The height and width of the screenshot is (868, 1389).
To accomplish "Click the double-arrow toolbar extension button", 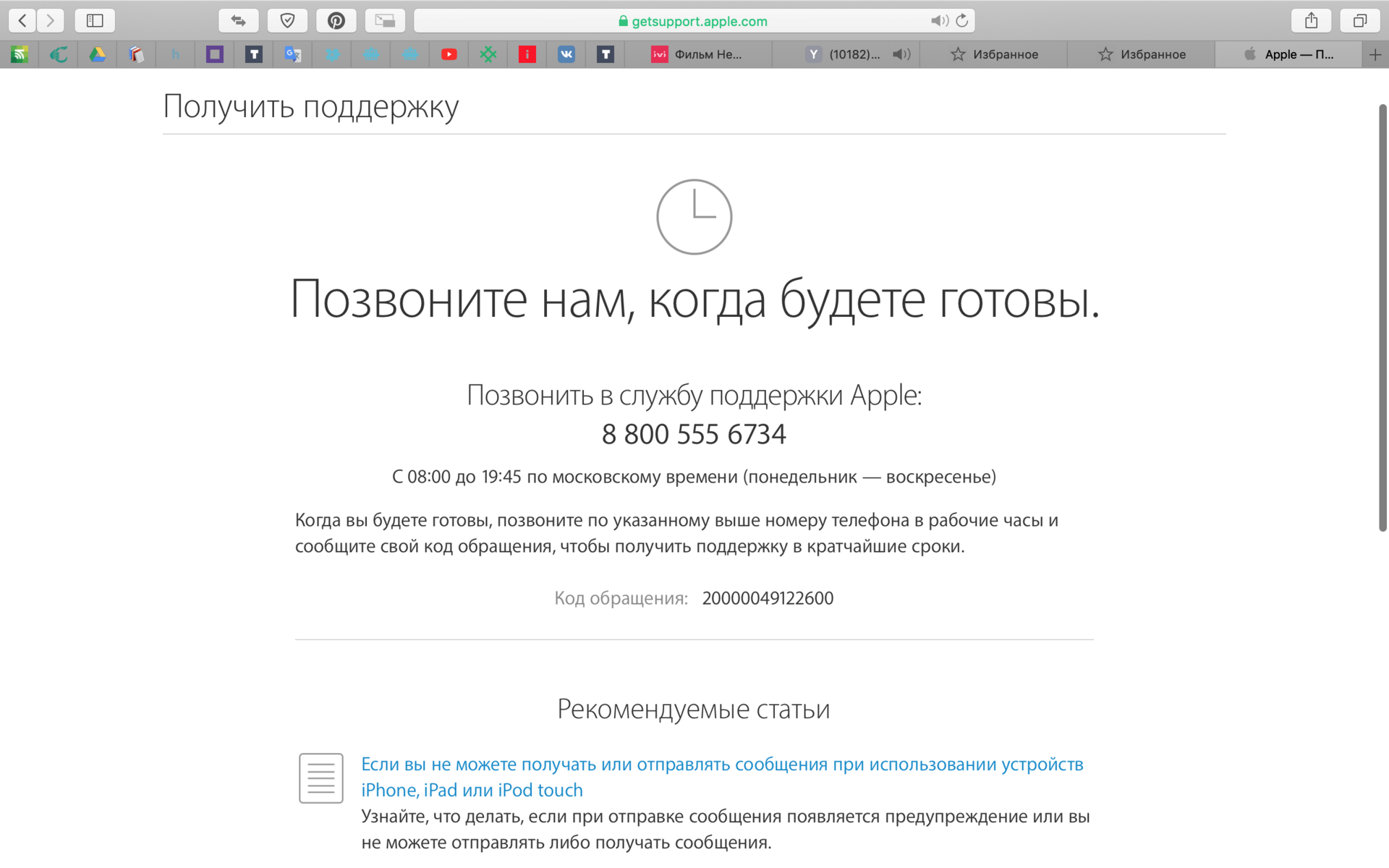I will 239,20.
